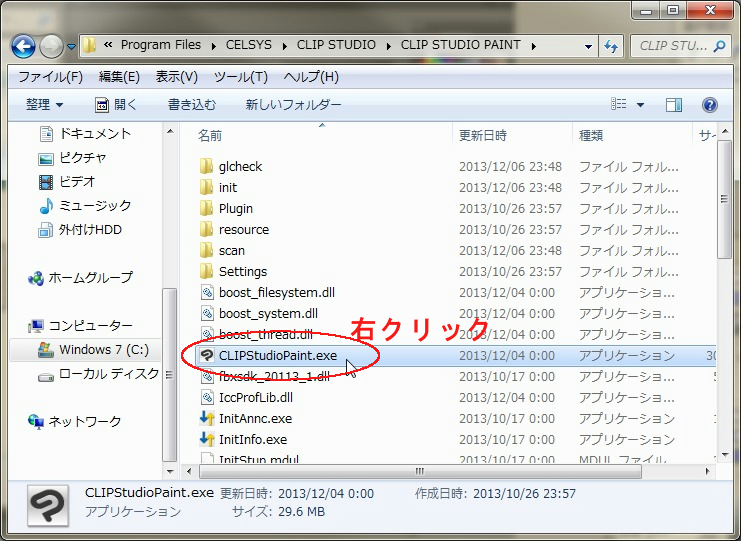The image size is (741, 541).
Task: Click the 新しいフォルダー button
Action: [293, 105]
